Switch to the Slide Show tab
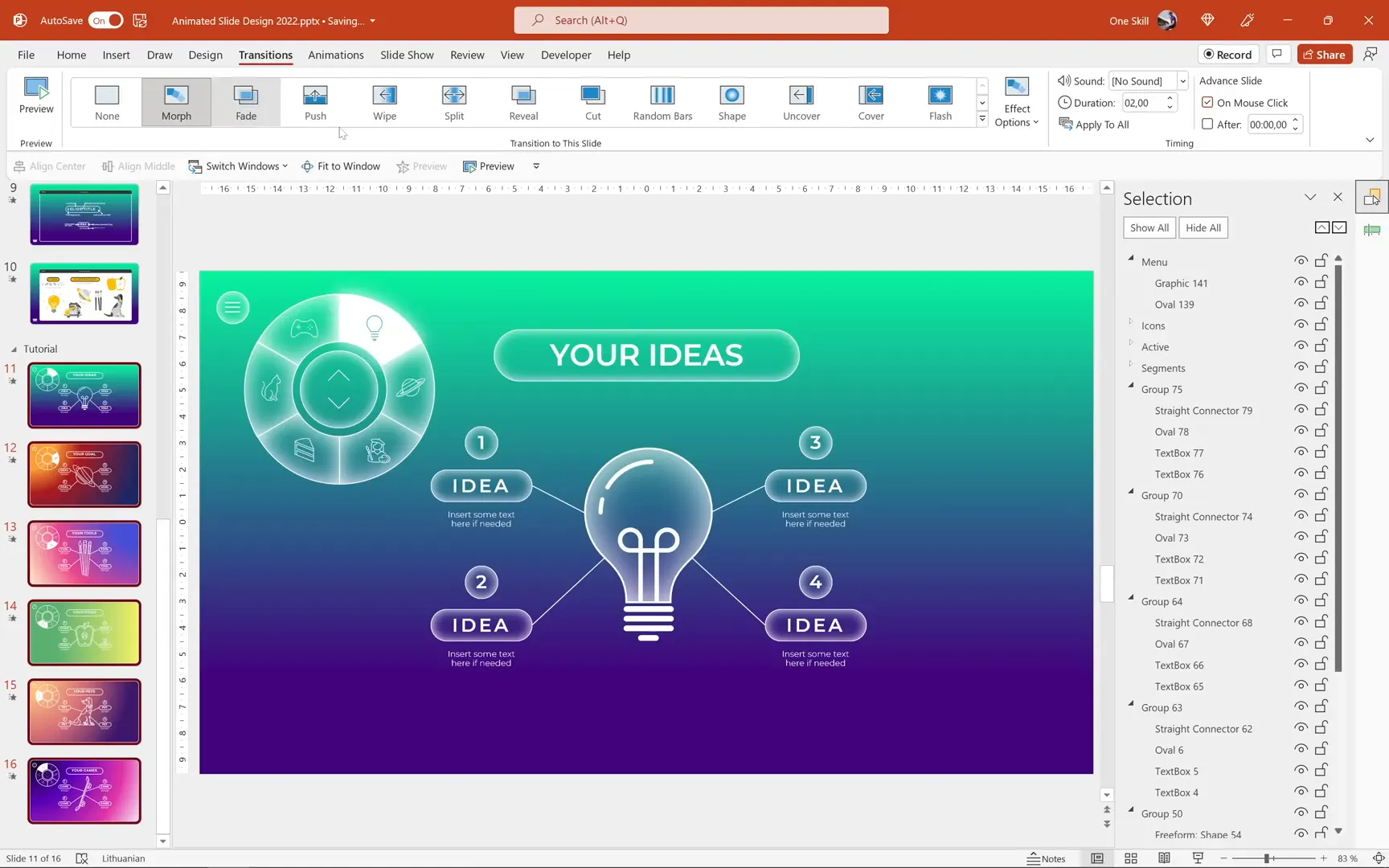 [x=407, y=55]
